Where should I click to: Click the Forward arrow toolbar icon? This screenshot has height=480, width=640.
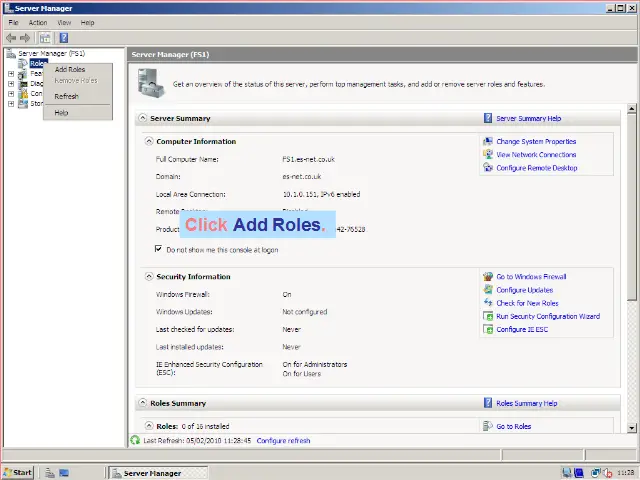(x=25, y=38)
